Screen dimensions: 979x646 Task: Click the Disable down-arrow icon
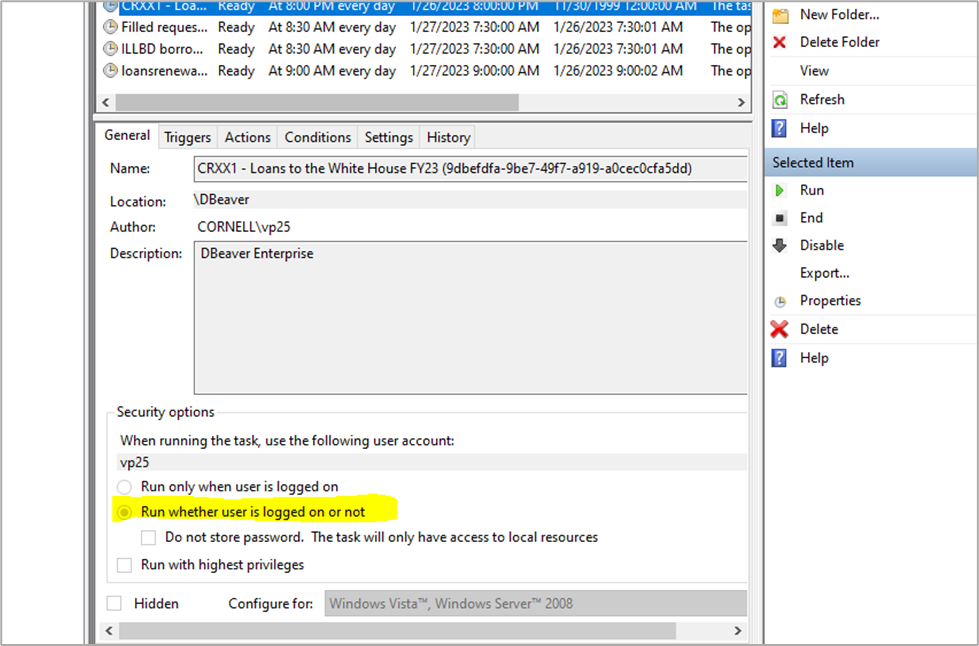coord(780,245)
